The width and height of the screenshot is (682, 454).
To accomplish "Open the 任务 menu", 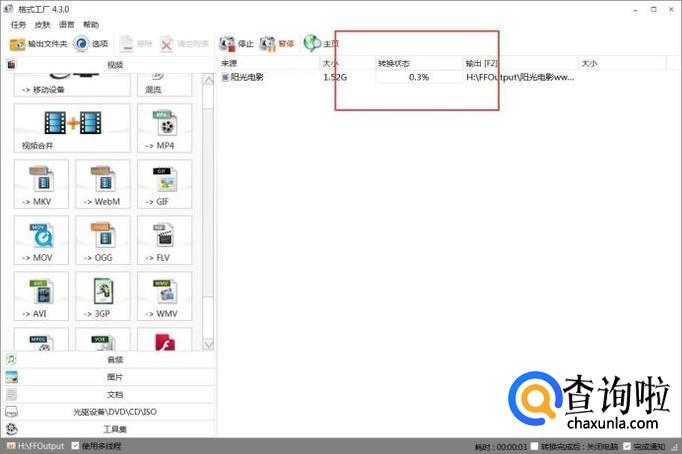I will click(x=18, y=24).
